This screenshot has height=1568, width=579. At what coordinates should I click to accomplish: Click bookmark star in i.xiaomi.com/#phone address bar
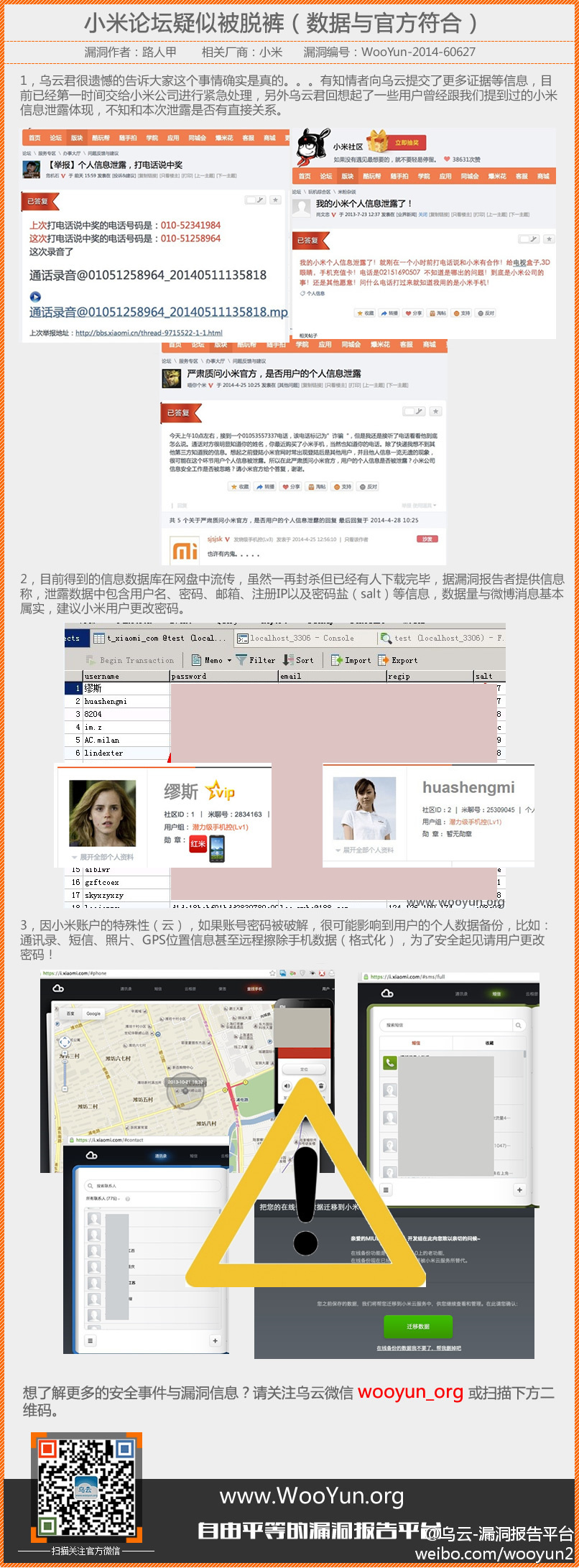(272, 973)
